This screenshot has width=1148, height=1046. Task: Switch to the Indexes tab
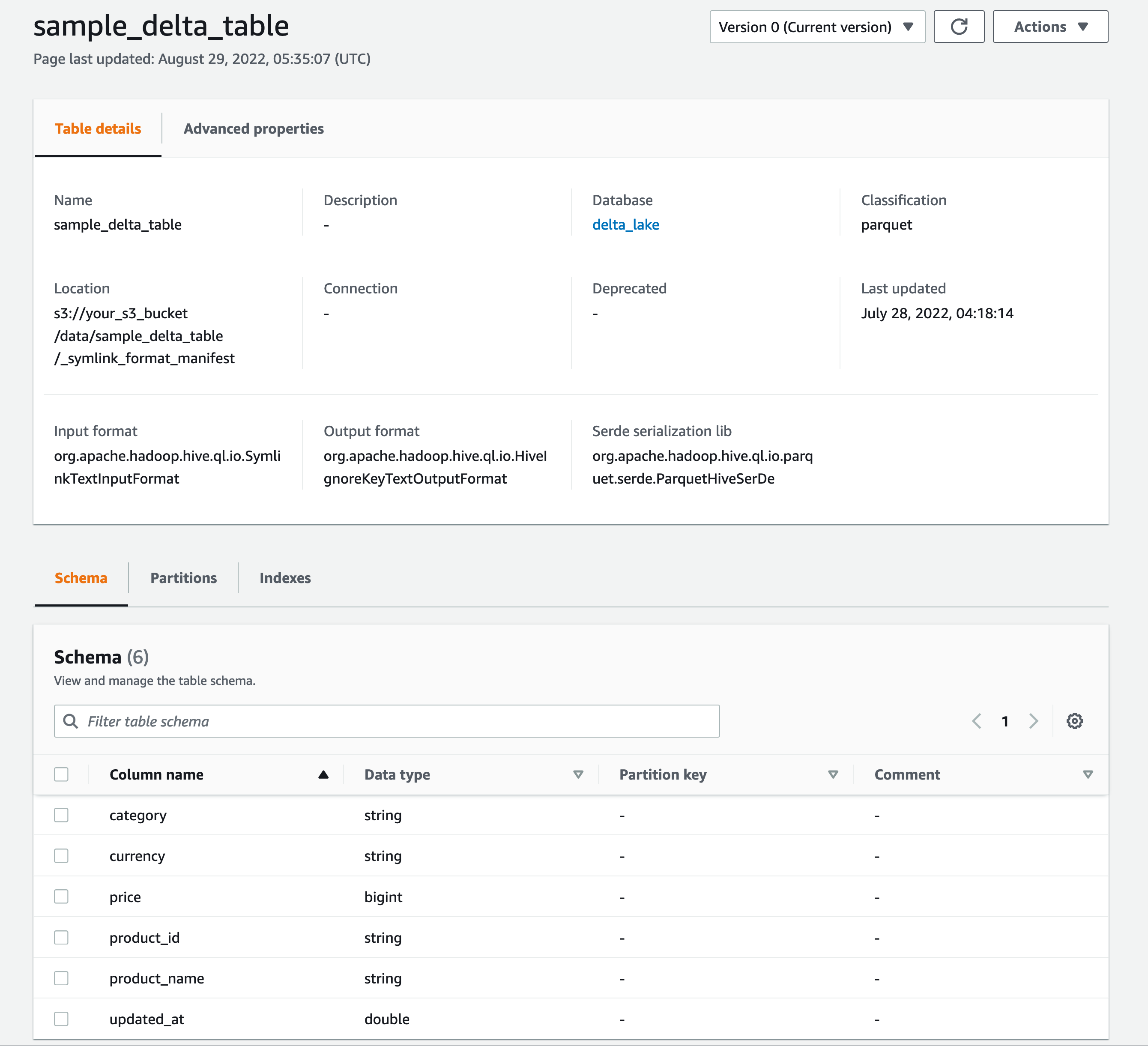tap(285, 578)
